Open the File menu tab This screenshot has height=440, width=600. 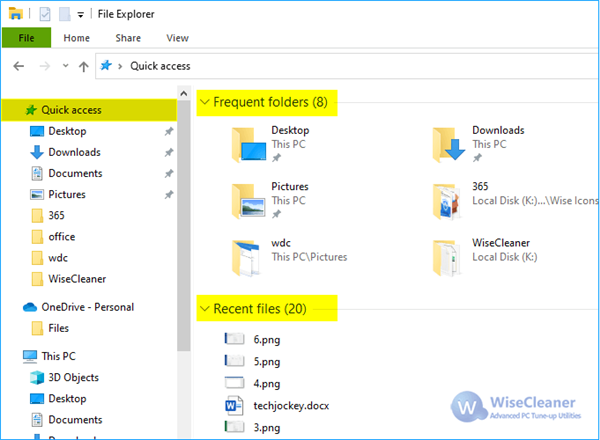25,38
